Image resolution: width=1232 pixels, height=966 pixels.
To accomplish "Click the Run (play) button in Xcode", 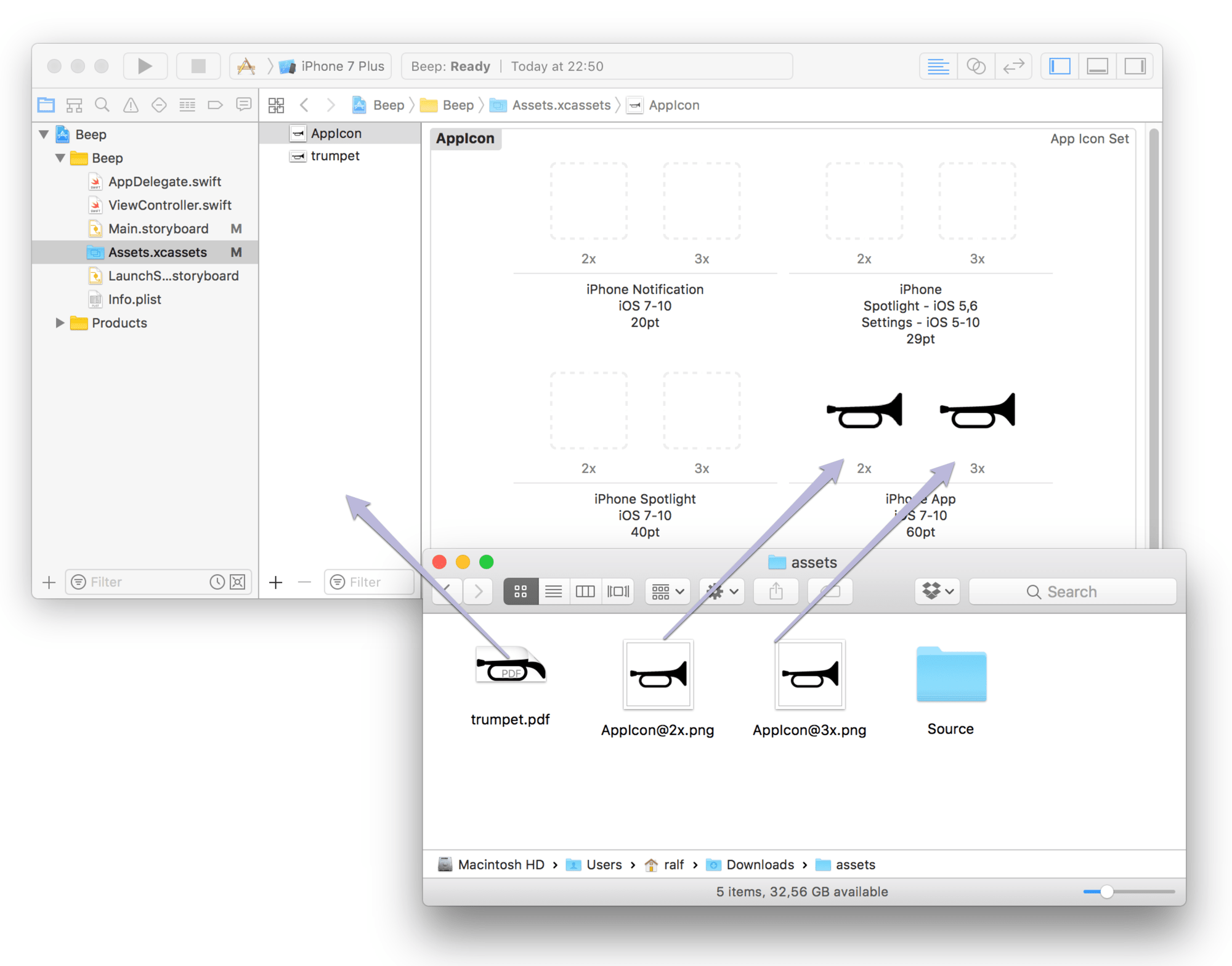I will pos(145,66).
